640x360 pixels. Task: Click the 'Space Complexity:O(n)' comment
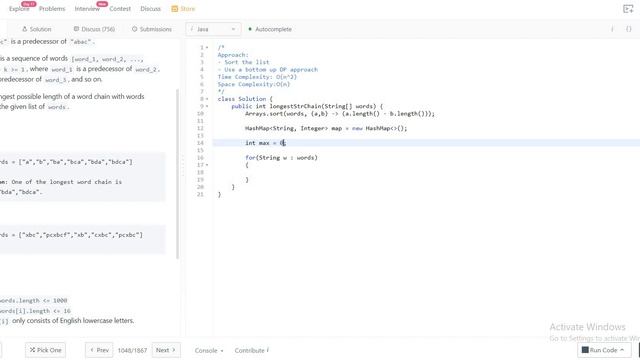click(x=253, y=84)
